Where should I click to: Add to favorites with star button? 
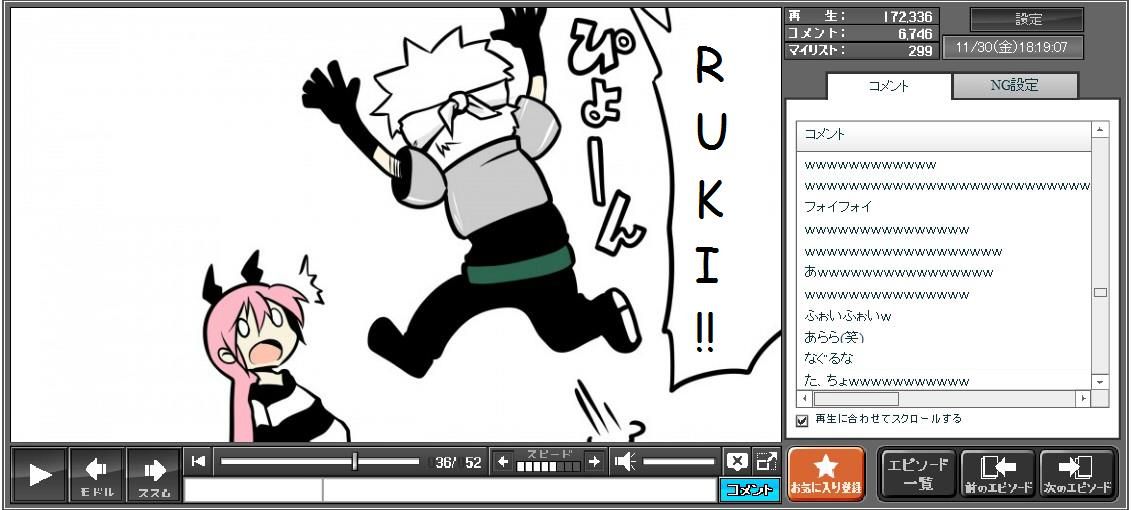tap(826, 474)
